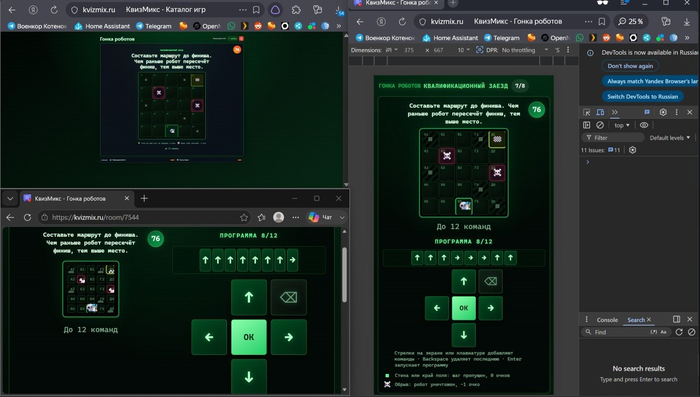
Task: Click backspace delete icon in Edge game window
Action: [x=288, y=297]
